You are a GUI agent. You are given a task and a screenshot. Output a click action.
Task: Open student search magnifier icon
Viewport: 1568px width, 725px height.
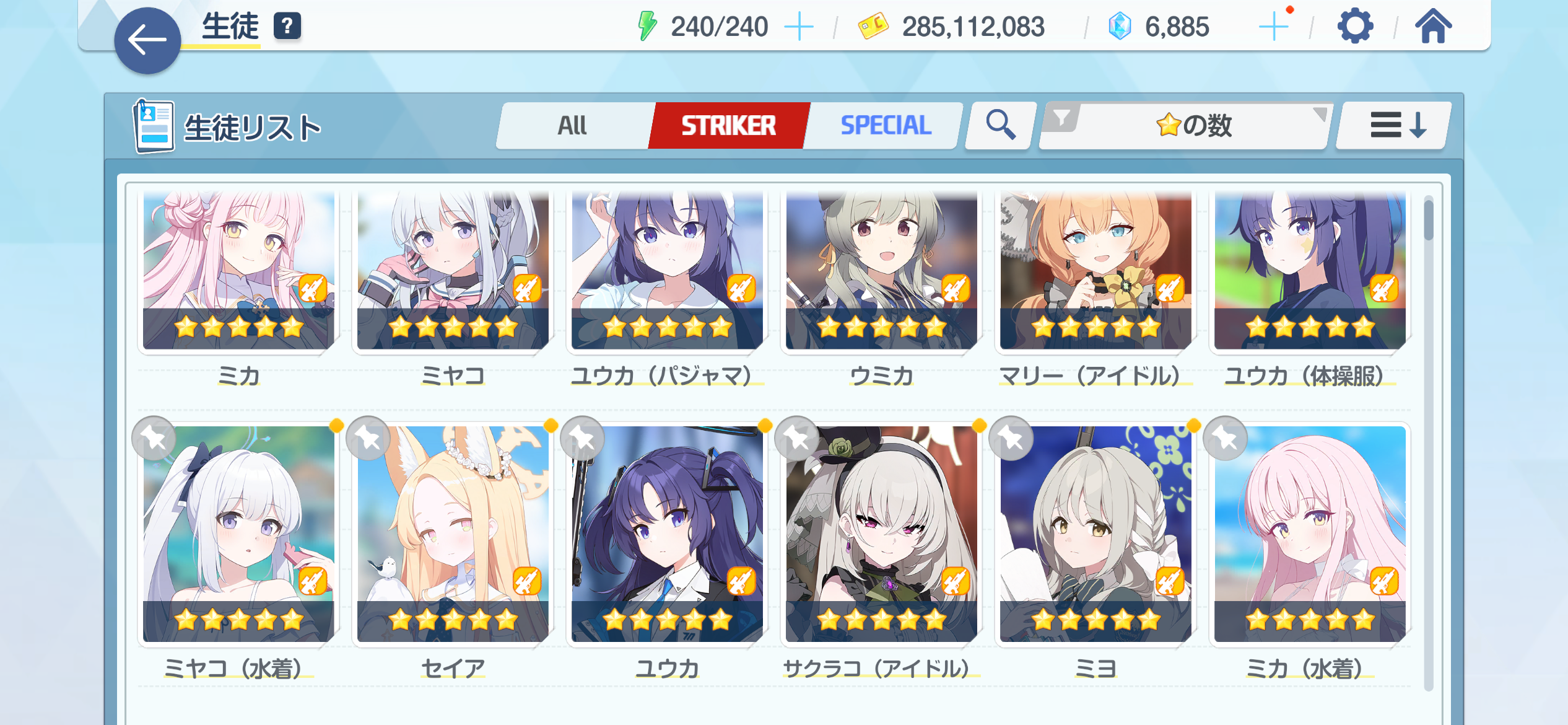(x=1001, y=125)
